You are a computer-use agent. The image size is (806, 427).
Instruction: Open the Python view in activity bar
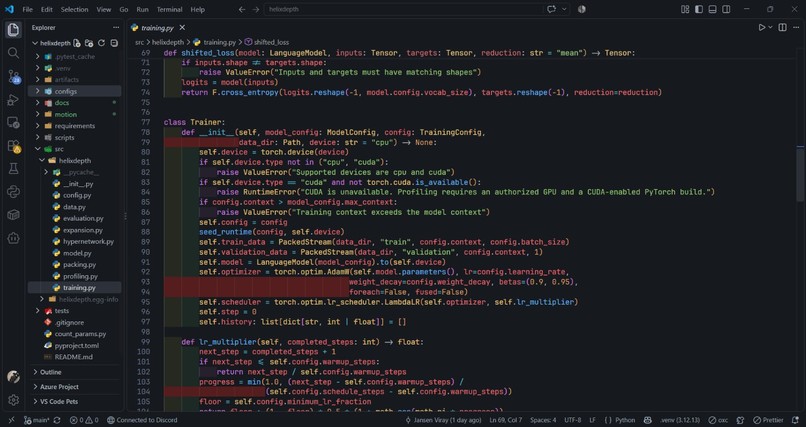coord(13,192)
